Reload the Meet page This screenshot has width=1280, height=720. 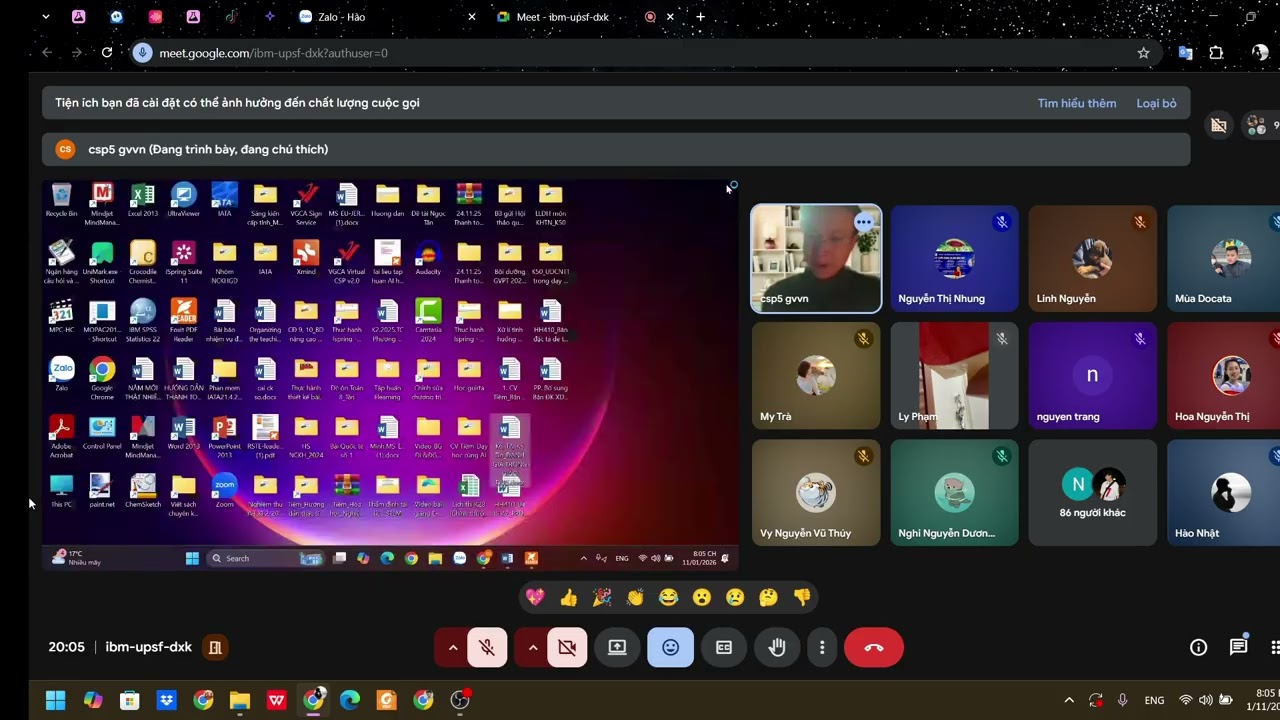click(x=107, y=53)
